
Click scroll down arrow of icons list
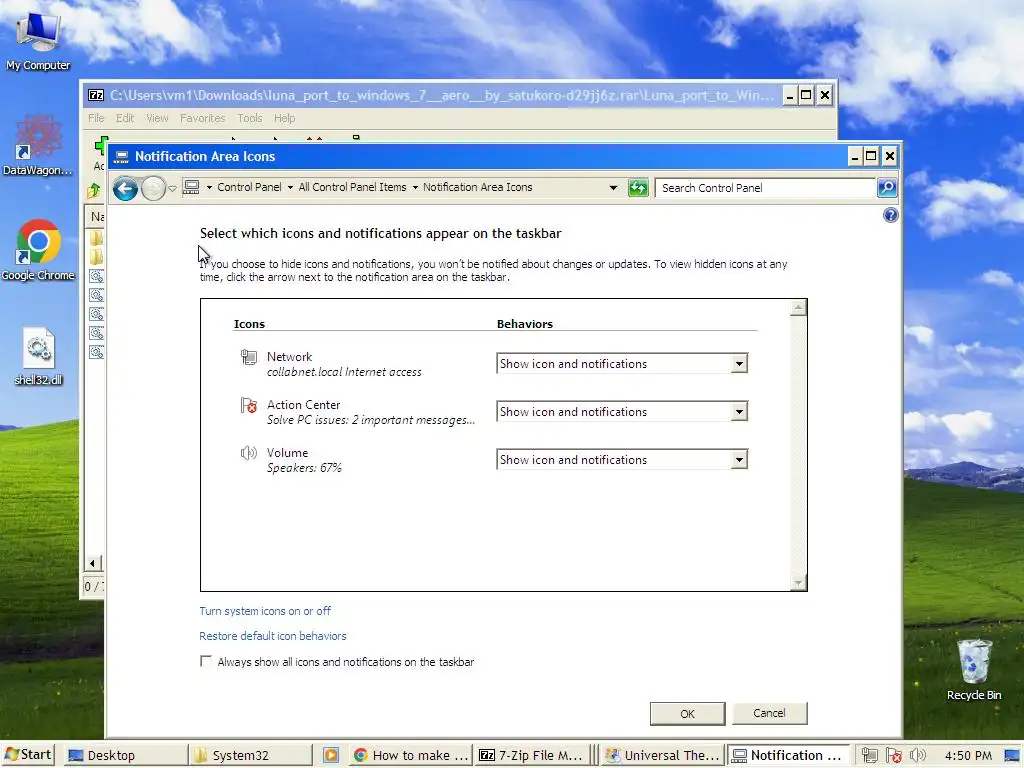point(798,583)
